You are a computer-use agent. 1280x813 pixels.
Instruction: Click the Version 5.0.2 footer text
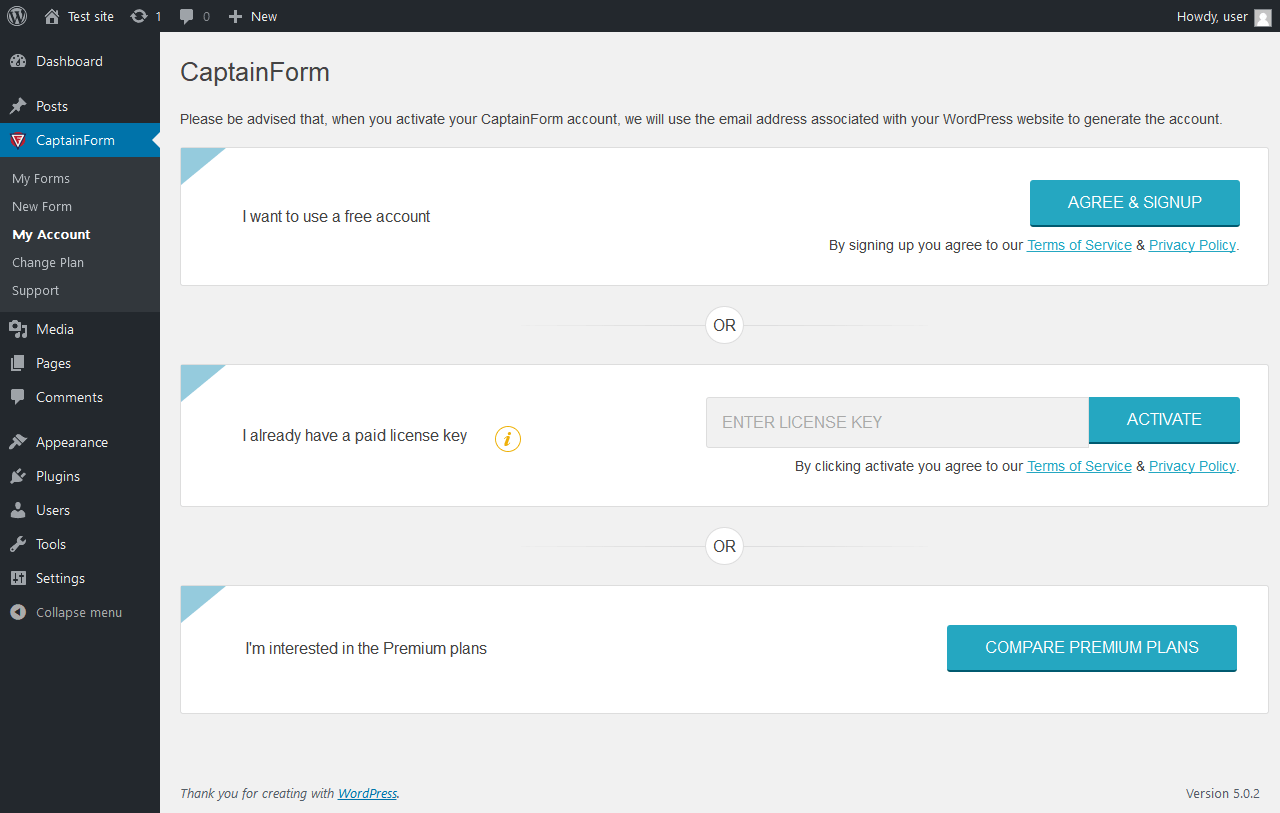click(x=1223, y=793)
